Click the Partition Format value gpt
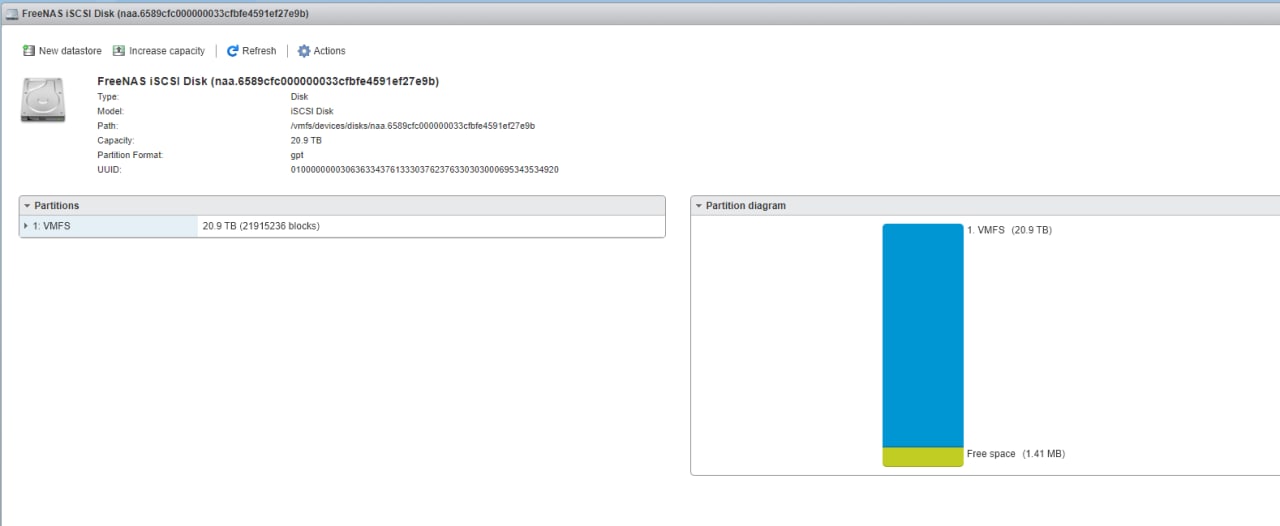Screen dimensions: 1280x526 pos(297,156)
